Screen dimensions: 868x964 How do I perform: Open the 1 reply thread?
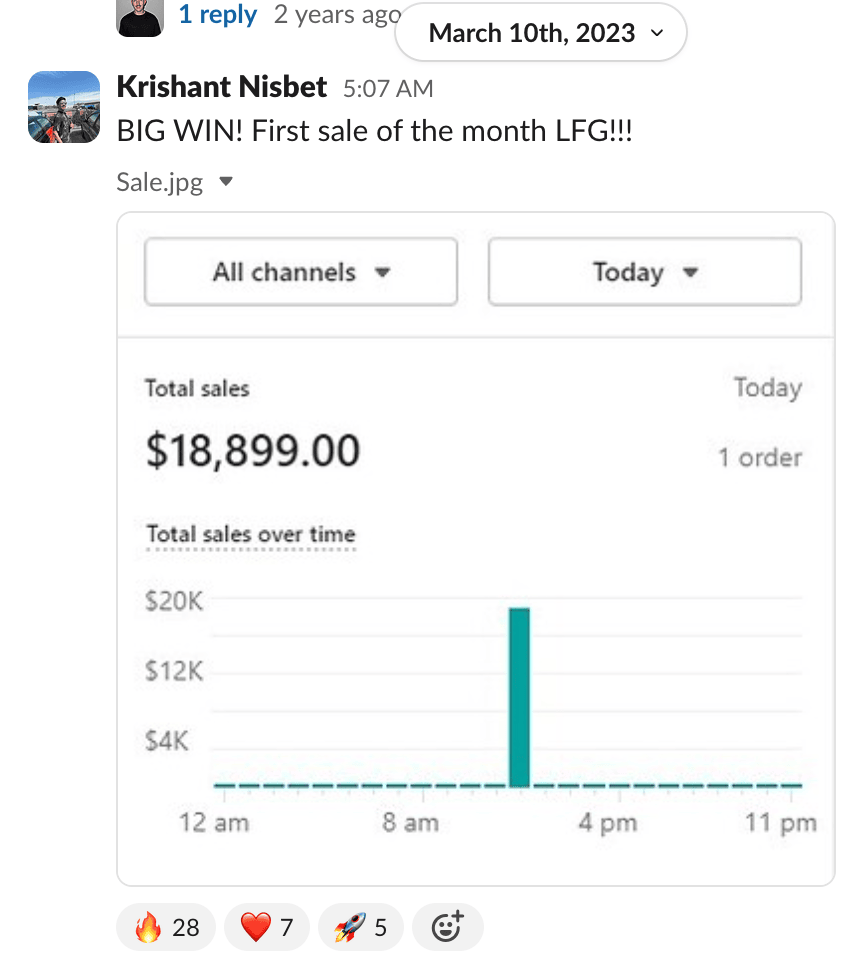[217, 15]
